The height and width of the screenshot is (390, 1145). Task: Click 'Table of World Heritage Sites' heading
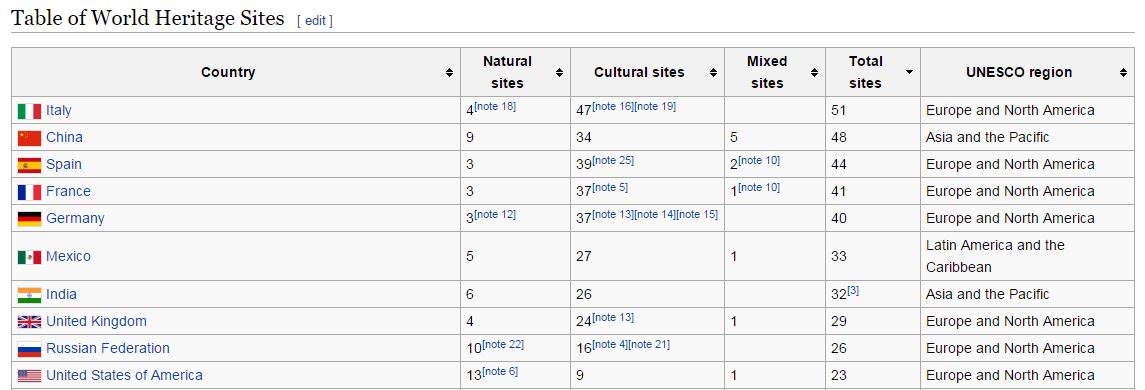coord(148,18)
